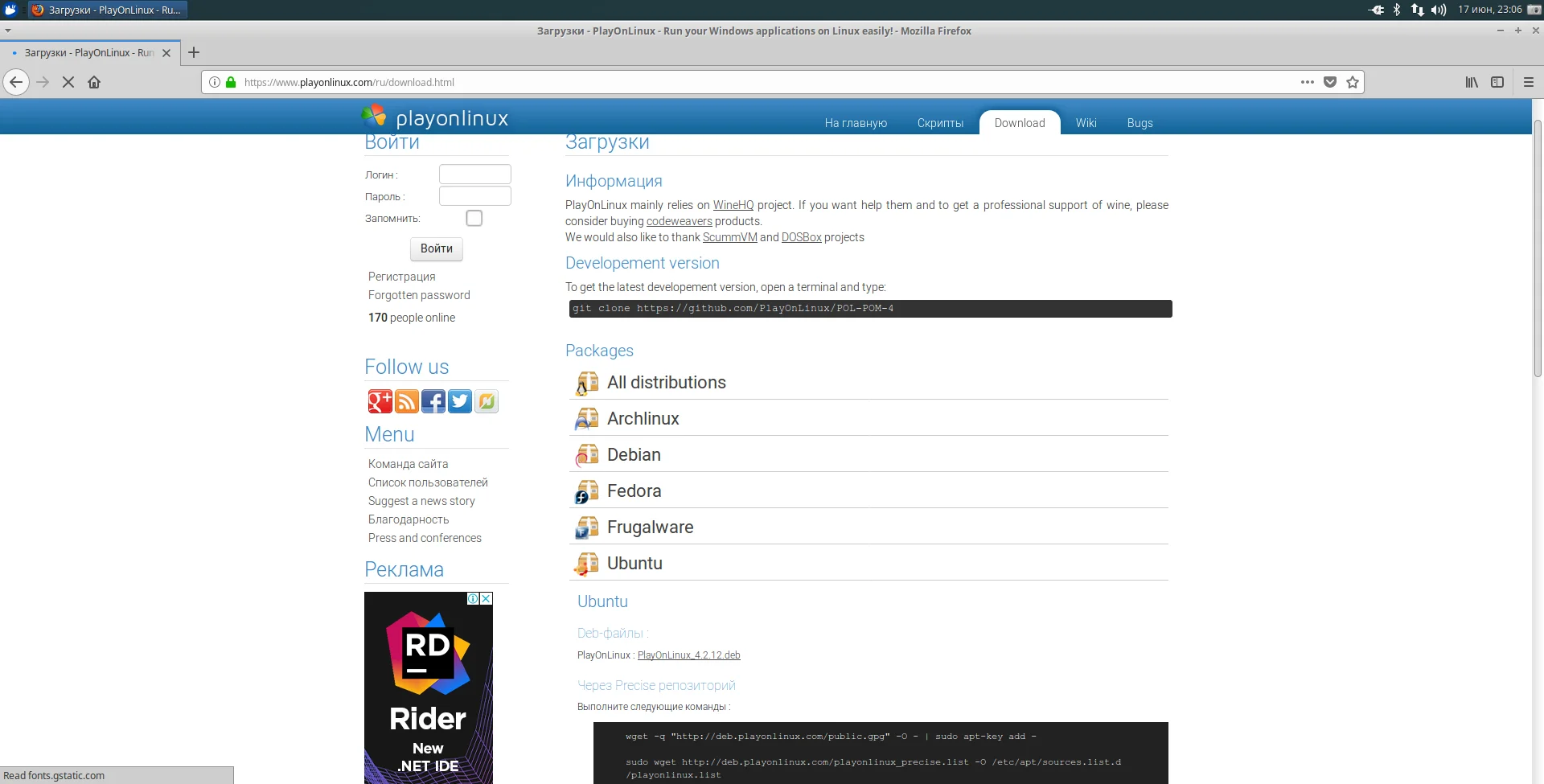The width and height of the screenshot is (1544, 784).
Task: Select the Download navigation tab
Action: click(x=1020, y=123)
